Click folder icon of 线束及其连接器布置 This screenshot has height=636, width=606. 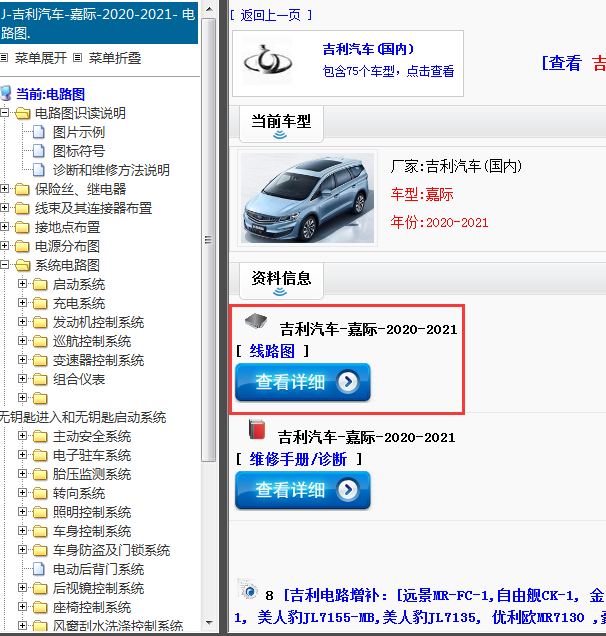coord(22,208)
